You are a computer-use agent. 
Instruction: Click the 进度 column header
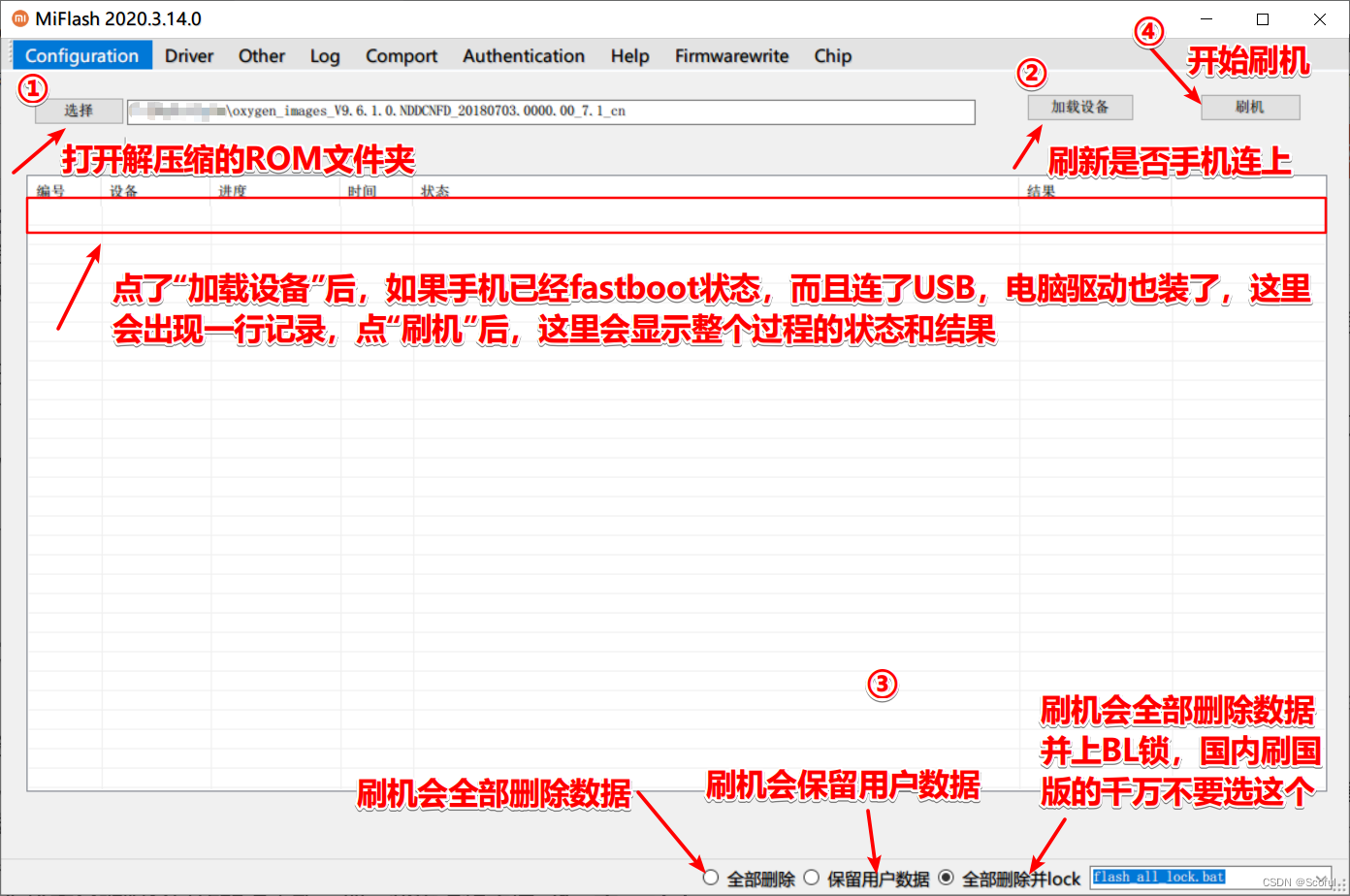pyautogui.click(x=276, y=191)
